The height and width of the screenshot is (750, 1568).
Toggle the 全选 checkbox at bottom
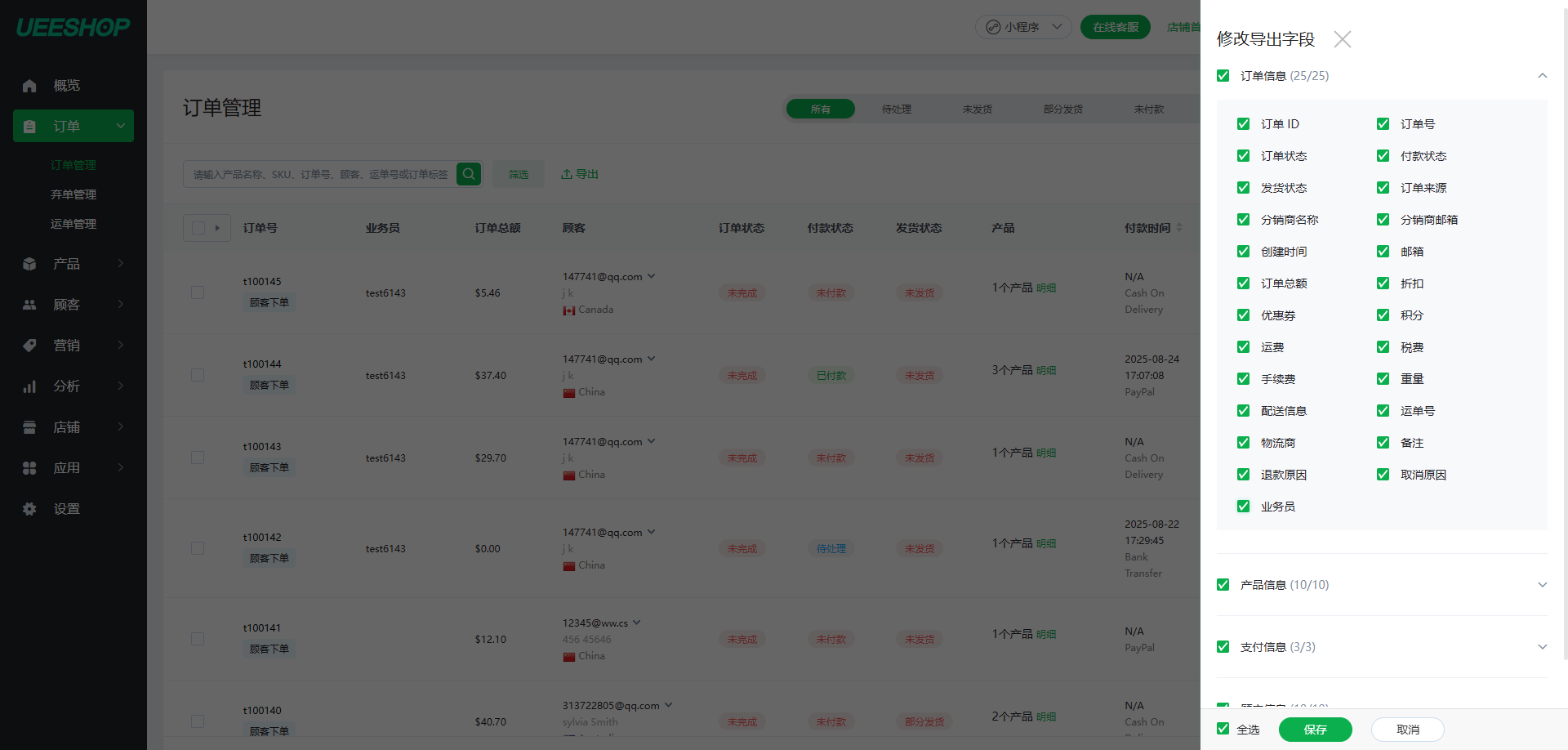(x=1223, y=729)
